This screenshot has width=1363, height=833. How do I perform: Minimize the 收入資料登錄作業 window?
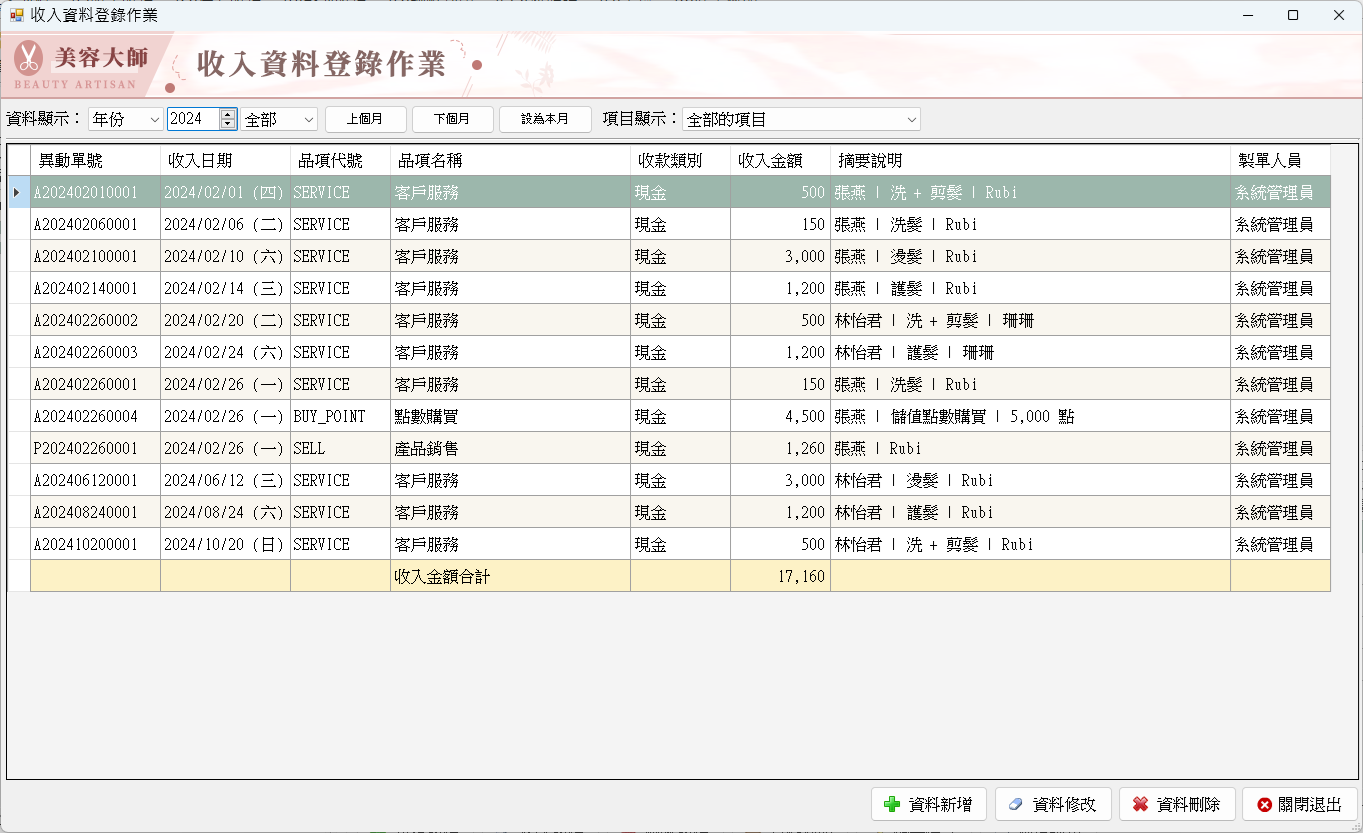[x=1247, y=15]
